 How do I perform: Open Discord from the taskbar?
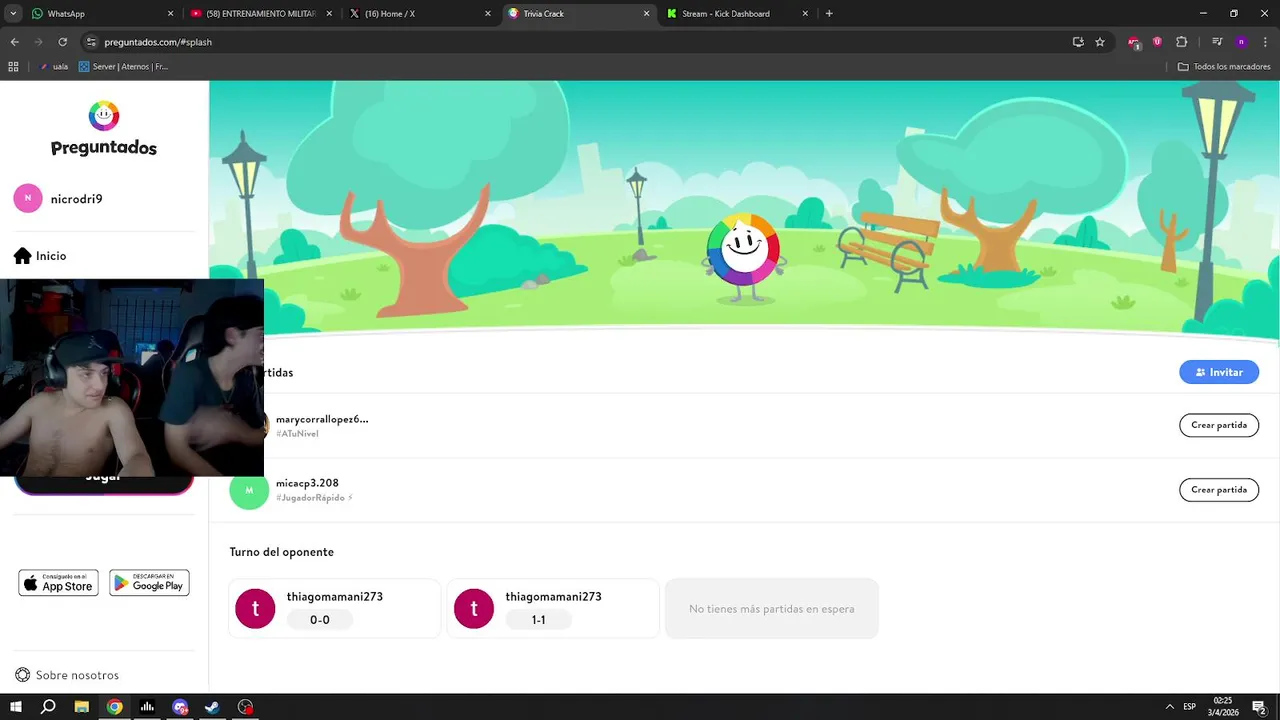(180, 707)
